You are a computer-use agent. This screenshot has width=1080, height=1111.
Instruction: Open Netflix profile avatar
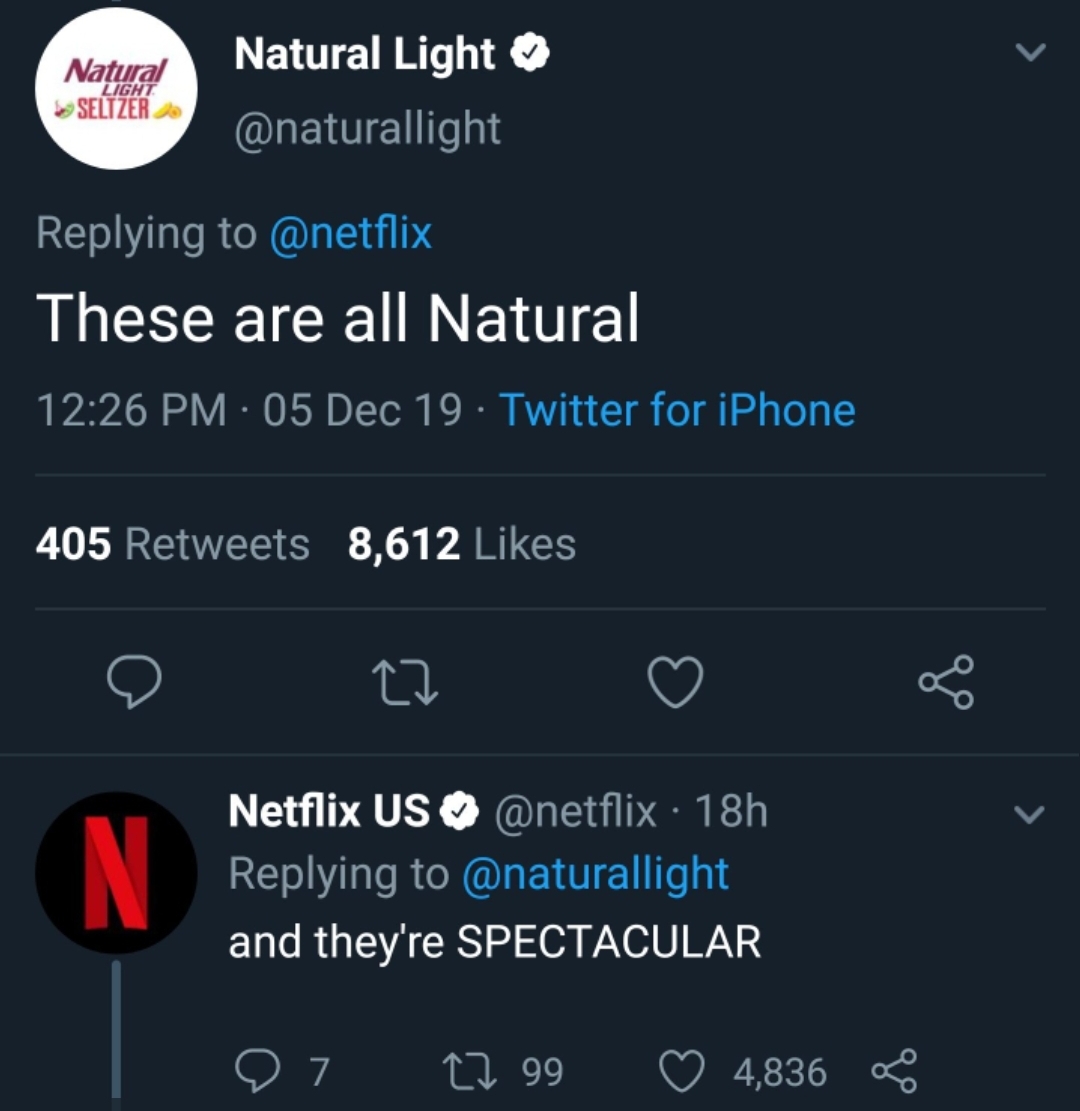tap(116, 872)
